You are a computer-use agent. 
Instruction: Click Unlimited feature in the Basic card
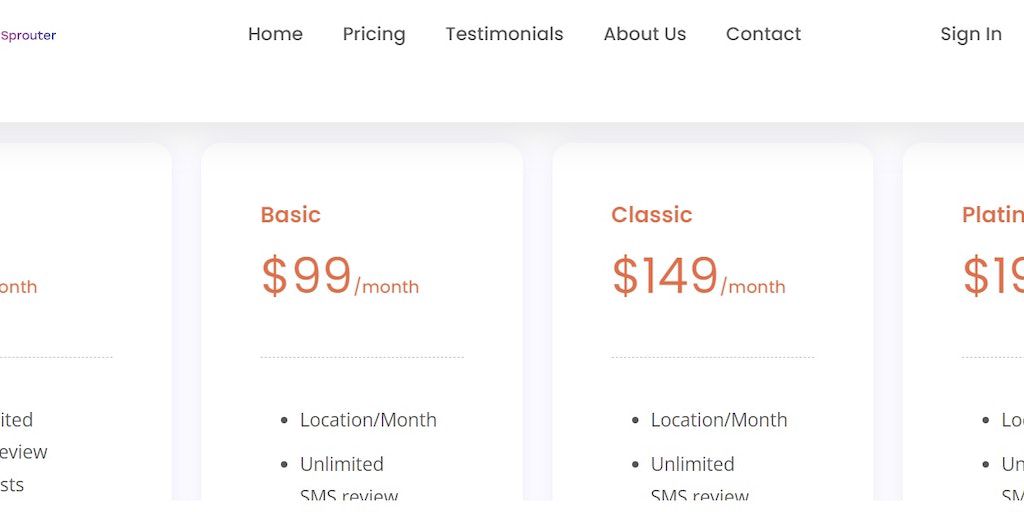[x=341, y=464]
